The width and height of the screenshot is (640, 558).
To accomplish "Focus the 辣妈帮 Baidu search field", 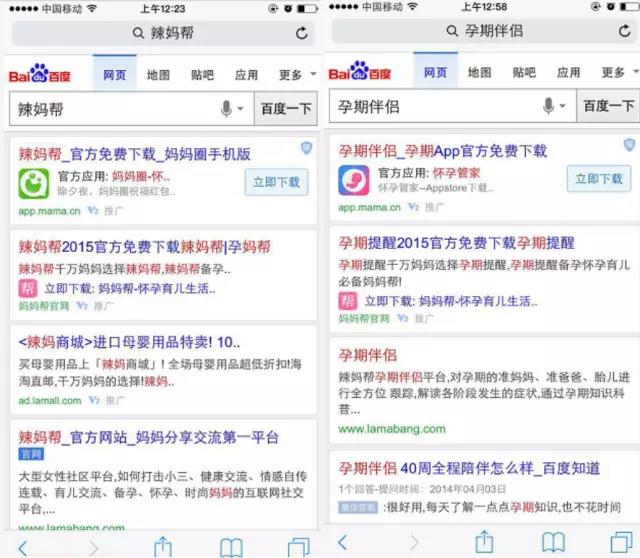I will (114, 109).
